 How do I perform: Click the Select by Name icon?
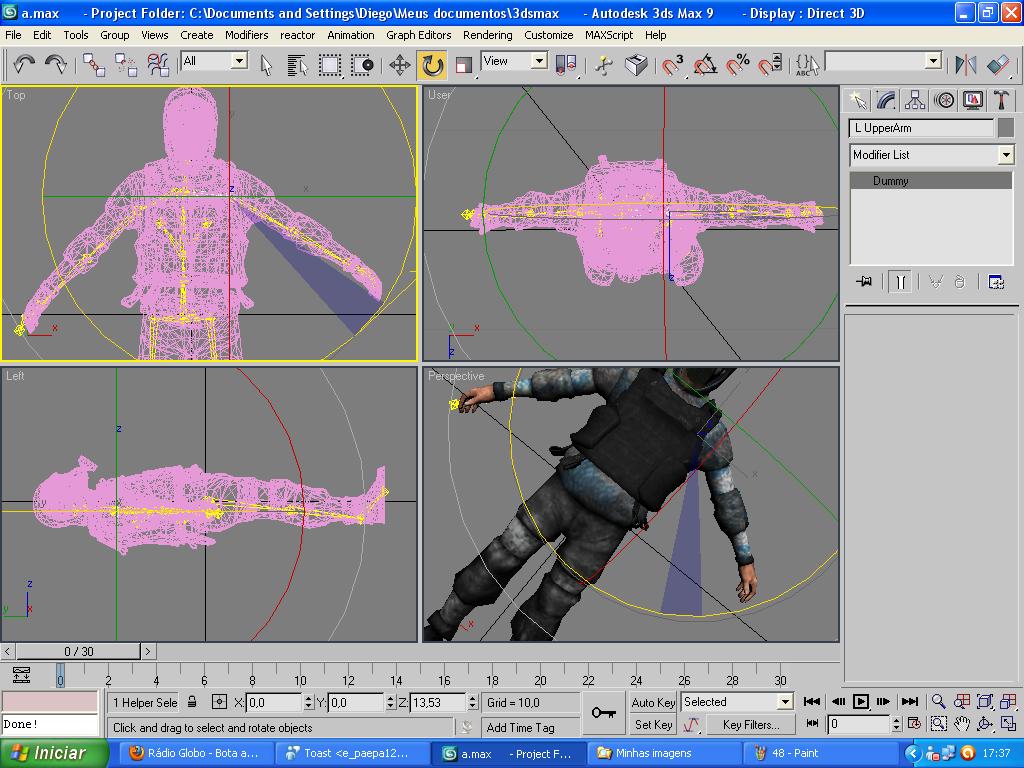(297, 65)
